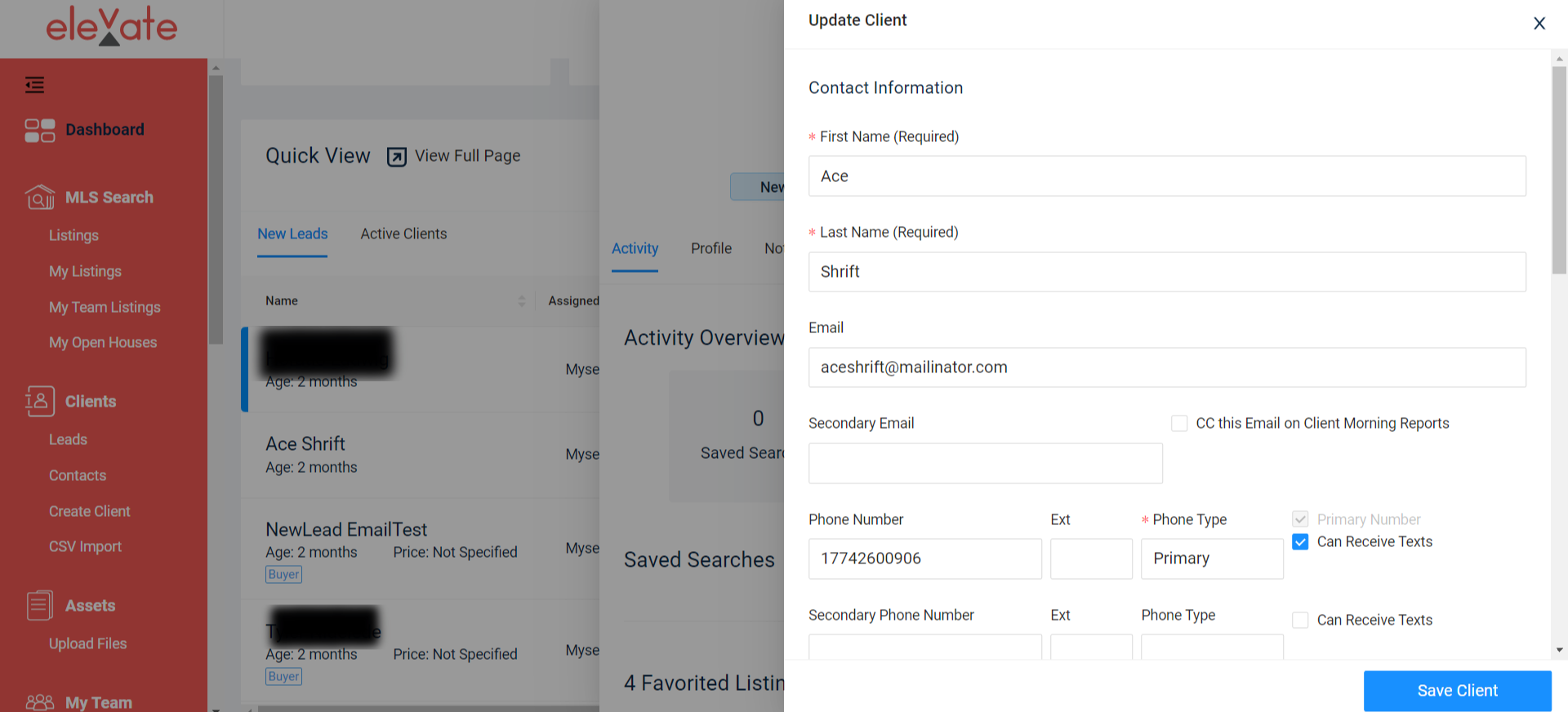Open the Dashboard icon in the sidebar

(x=40, y=130)
